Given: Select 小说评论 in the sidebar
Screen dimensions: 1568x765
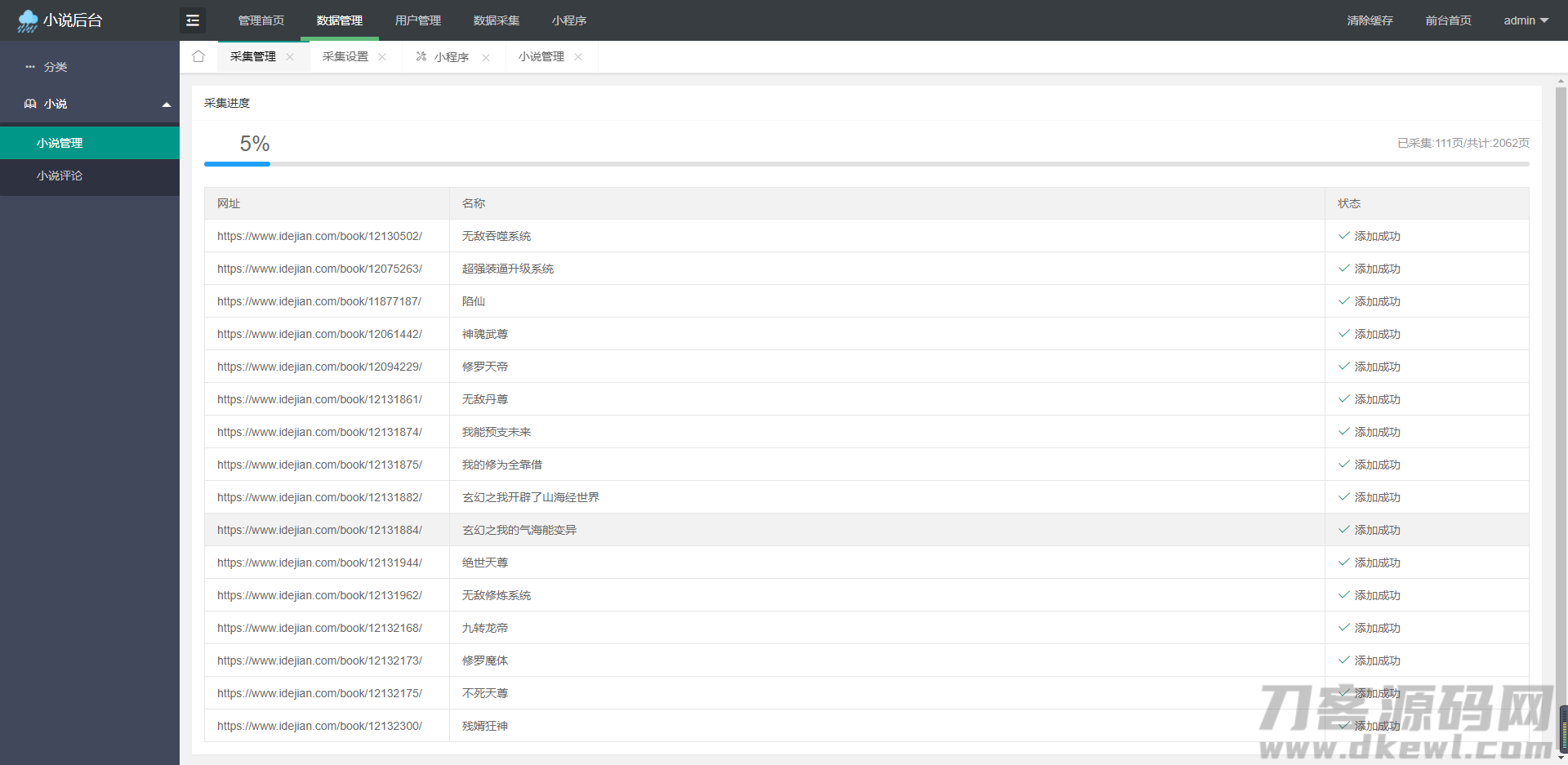Looking at the screenshot, I should 60,176.
